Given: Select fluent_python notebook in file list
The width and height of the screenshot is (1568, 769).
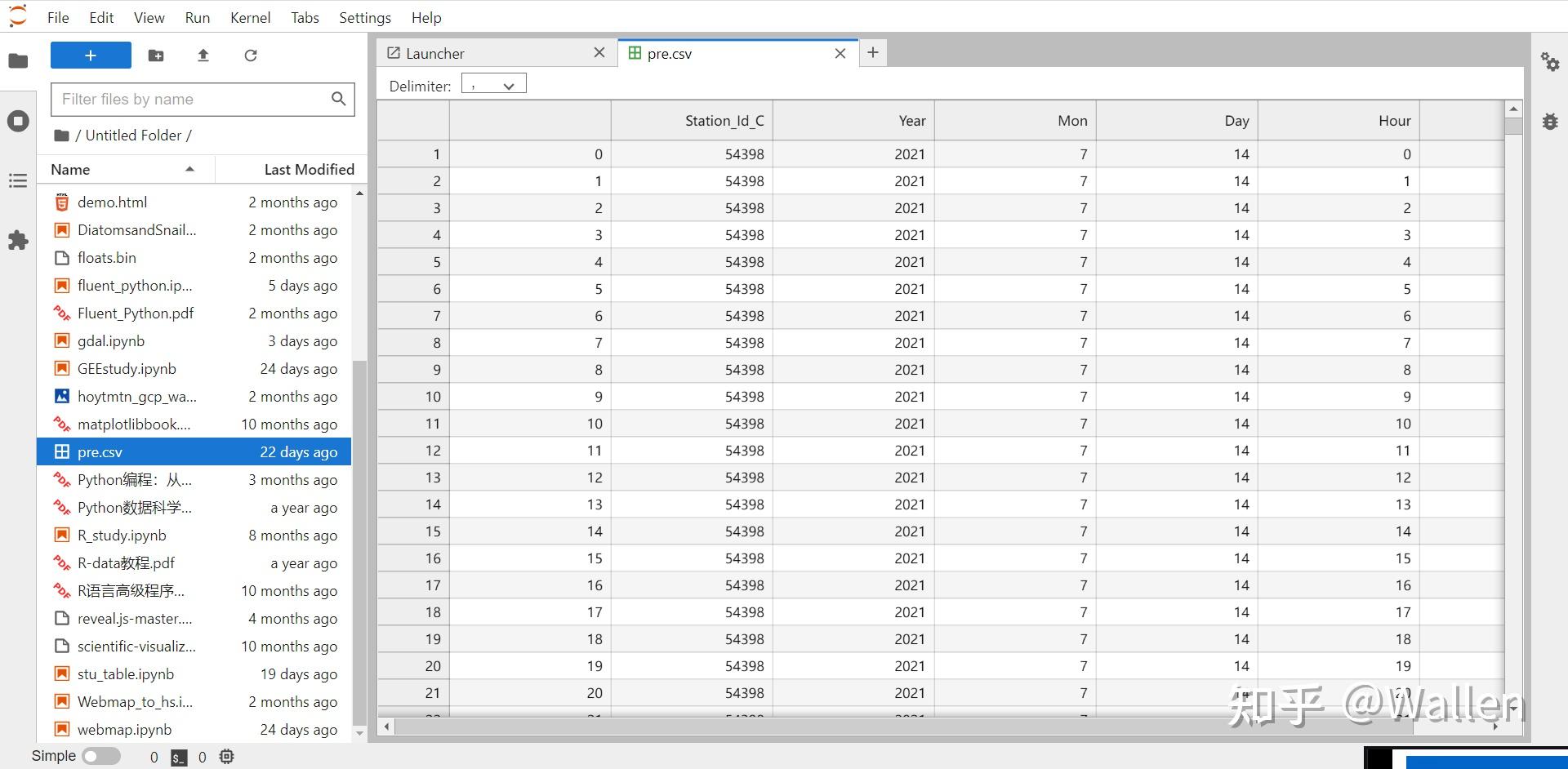Looking at the screenshot, I should pos(194,285).
